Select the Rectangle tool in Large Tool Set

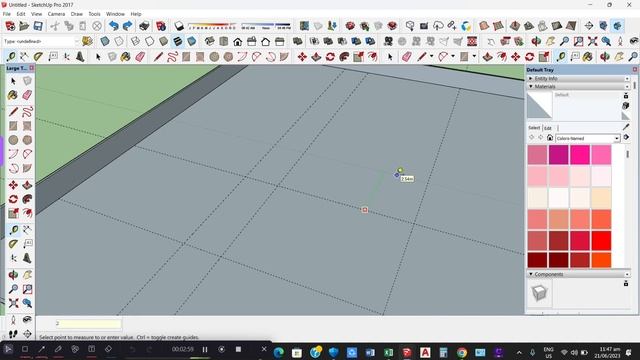click(x=13, y=126)
